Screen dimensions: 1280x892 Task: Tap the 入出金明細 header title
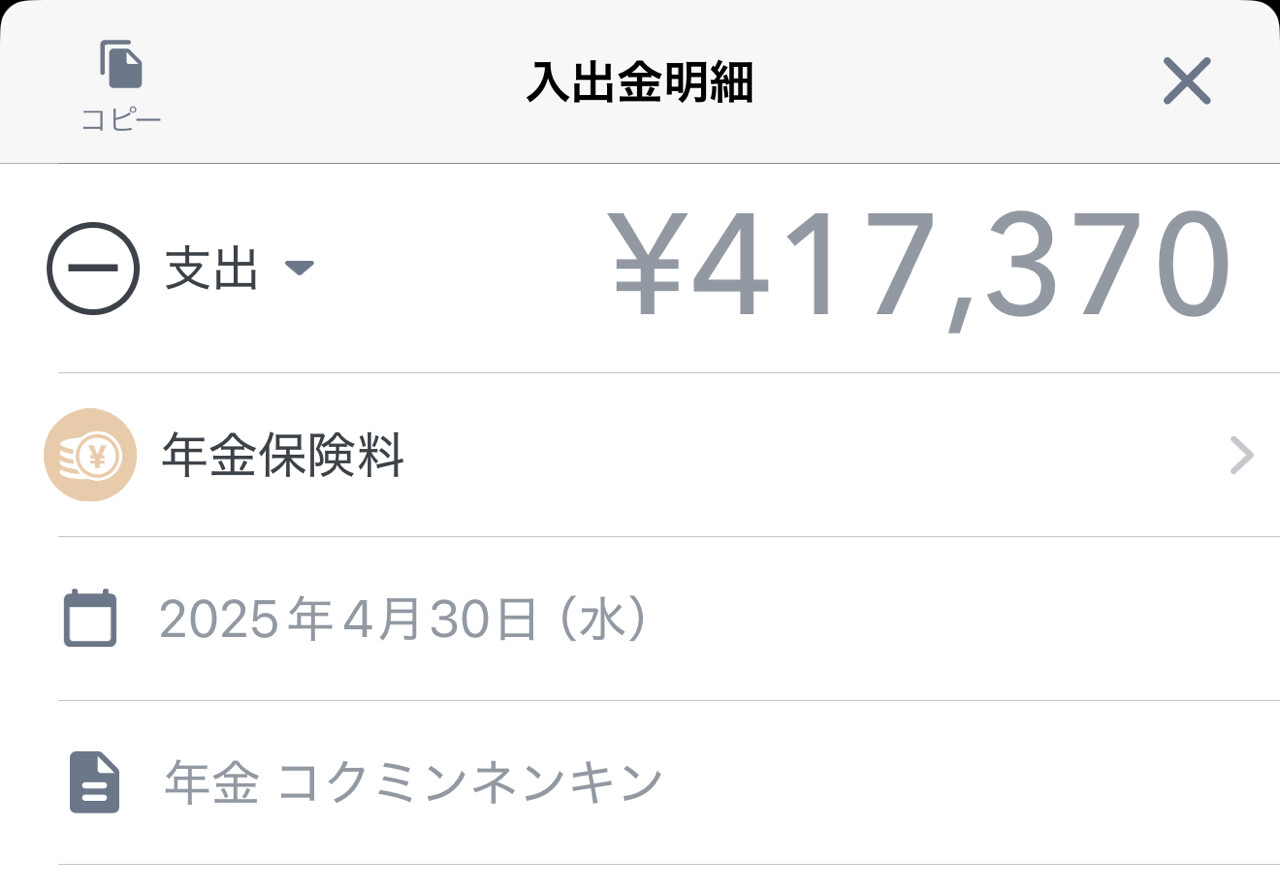(x=640, y=82)
